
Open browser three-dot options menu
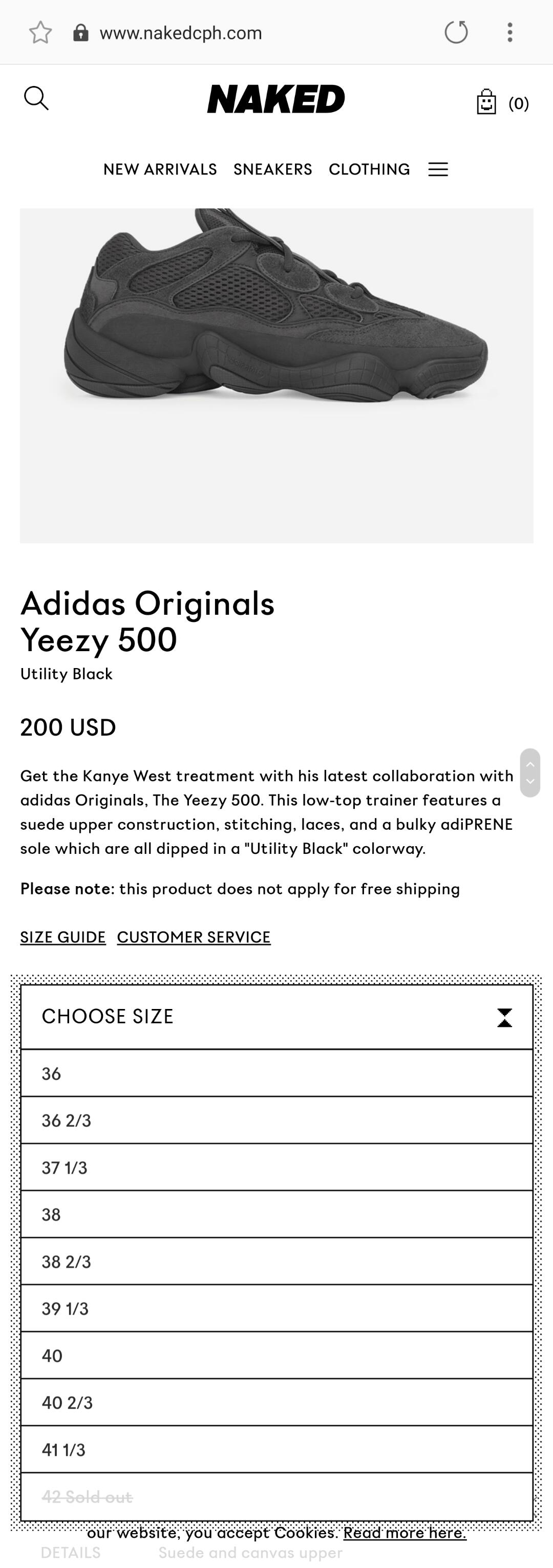(510, 32)
